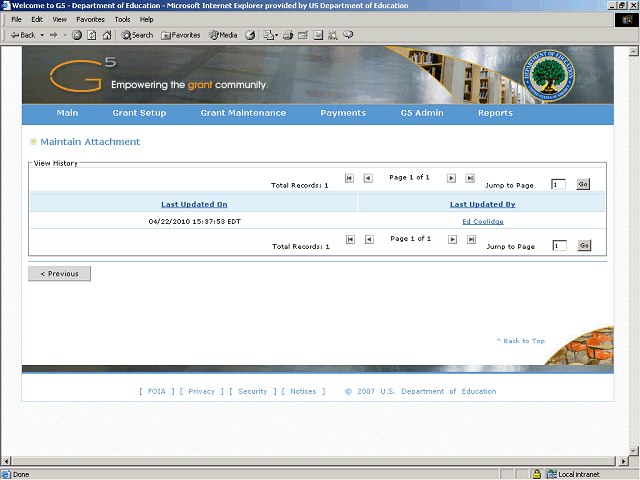Select the Grant Maintenance navigation tab
Image resolution: width=640 pixels, height=480 pixels.
point(243,113)
